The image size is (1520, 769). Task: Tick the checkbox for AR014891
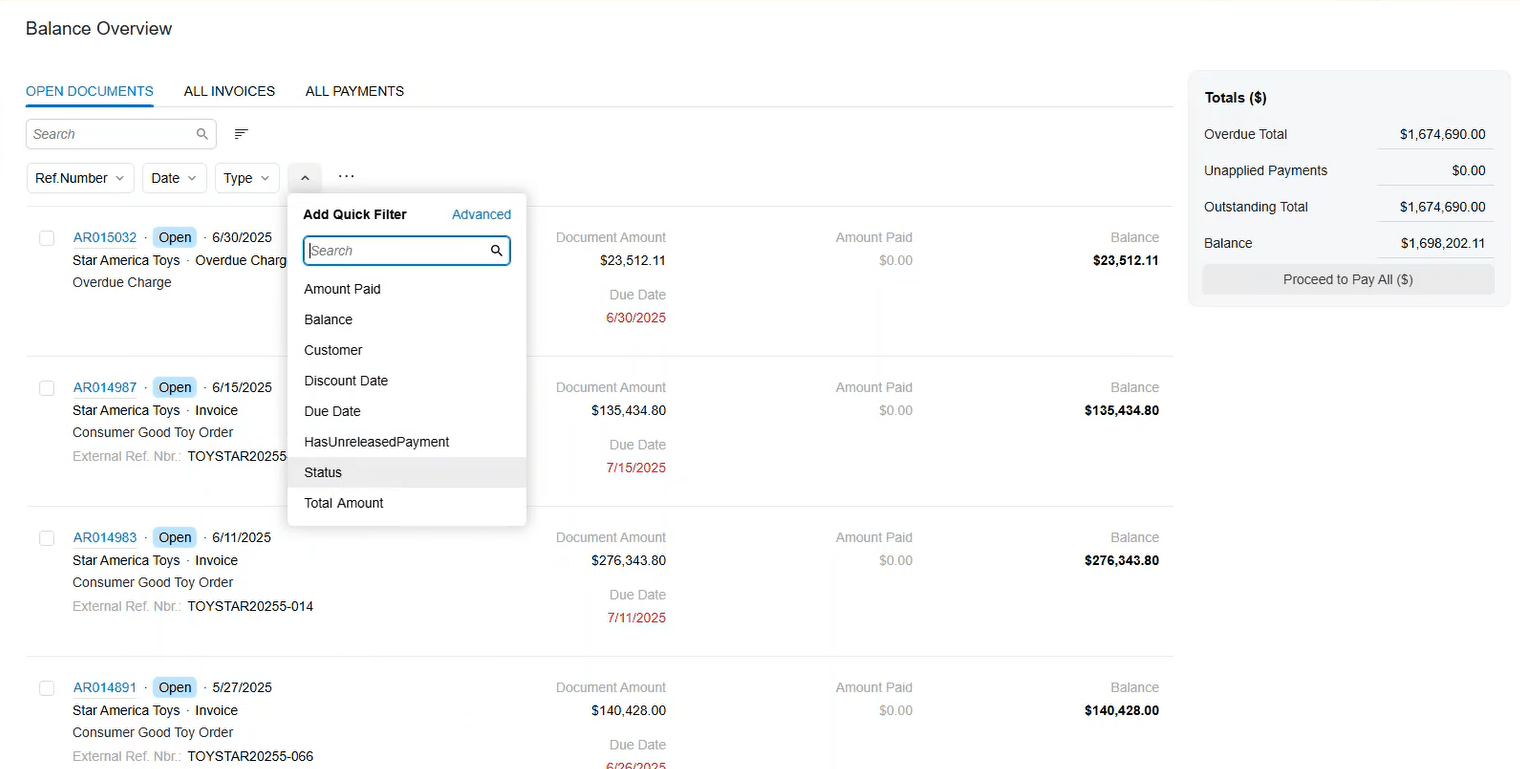[47, 688]
